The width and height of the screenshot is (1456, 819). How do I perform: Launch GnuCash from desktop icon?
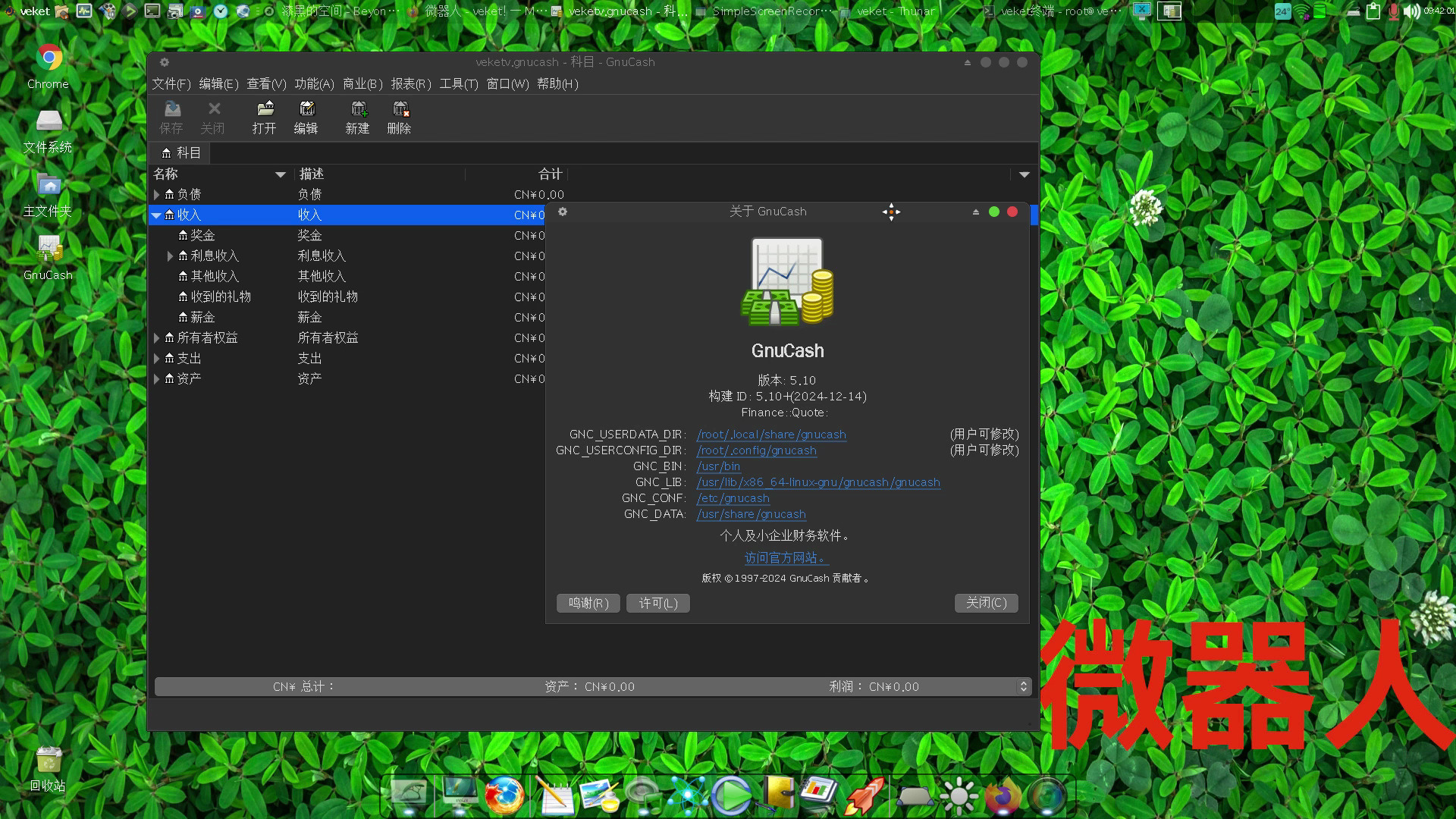coord(49,258)
